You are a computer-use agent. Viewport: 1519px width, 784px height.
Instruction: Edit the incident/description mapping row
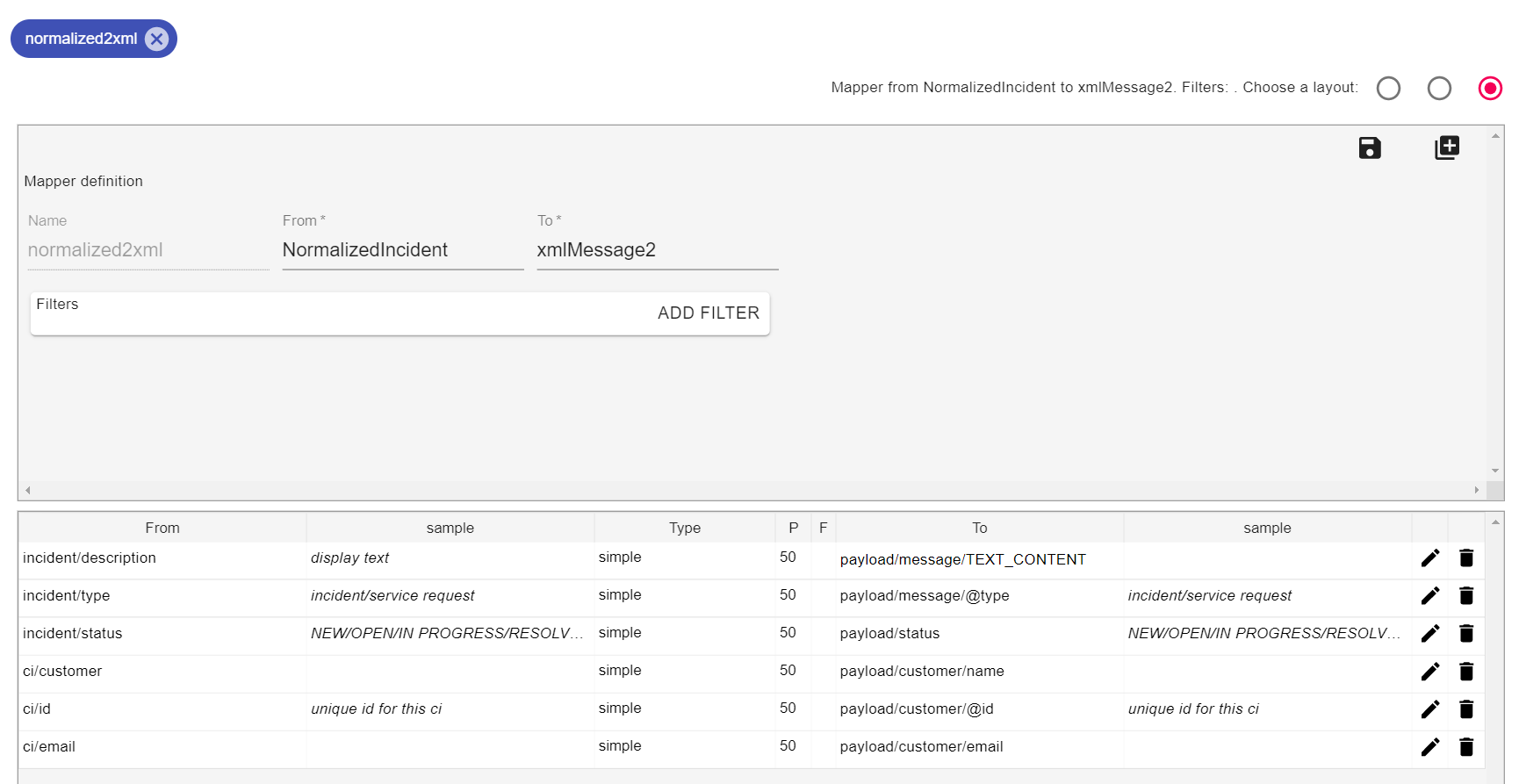(x=1429, y=558)
